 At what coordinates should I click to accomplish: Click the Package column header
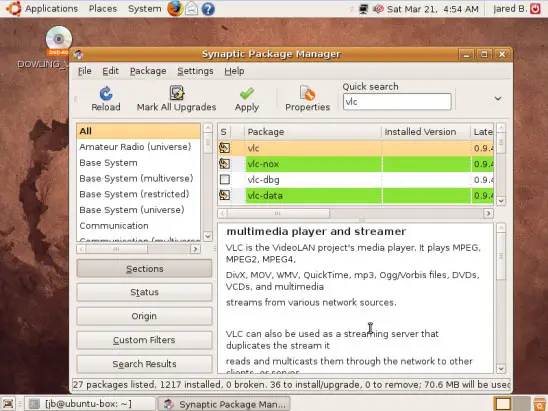313,132
